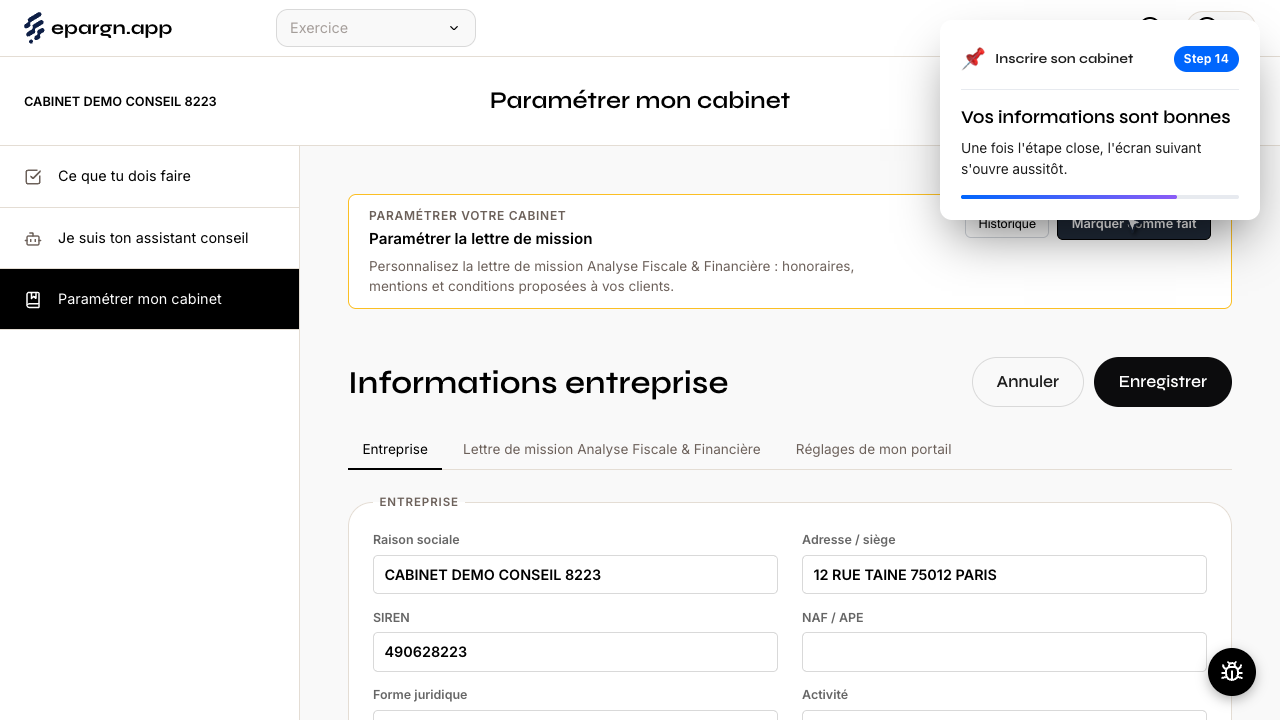Click the Forme juridique field label
The height and width of the screenshot is (720, 1280).
(420, 695)
